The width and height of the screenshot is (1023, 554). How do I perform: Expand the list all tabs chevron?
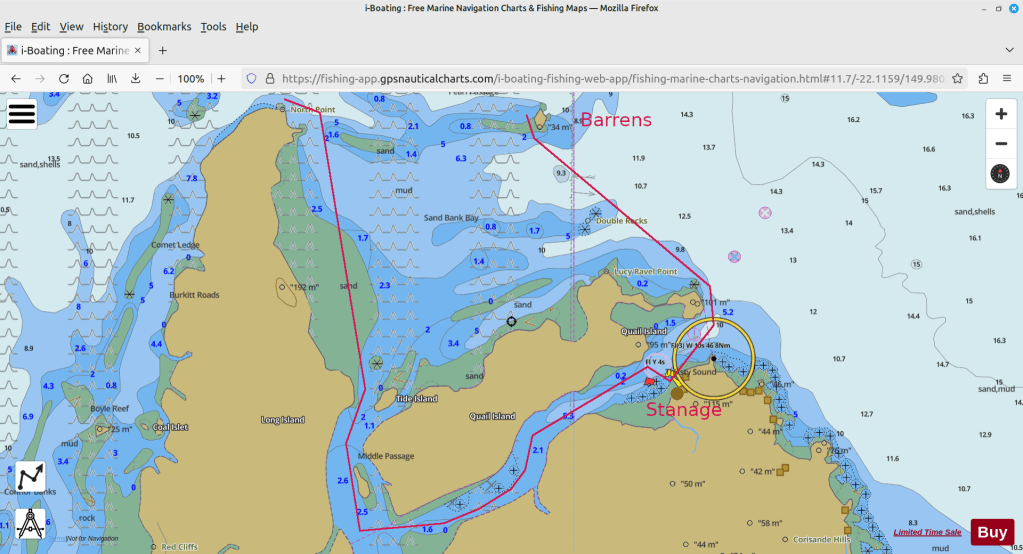pyautogui.click(x=1009, y=50)
